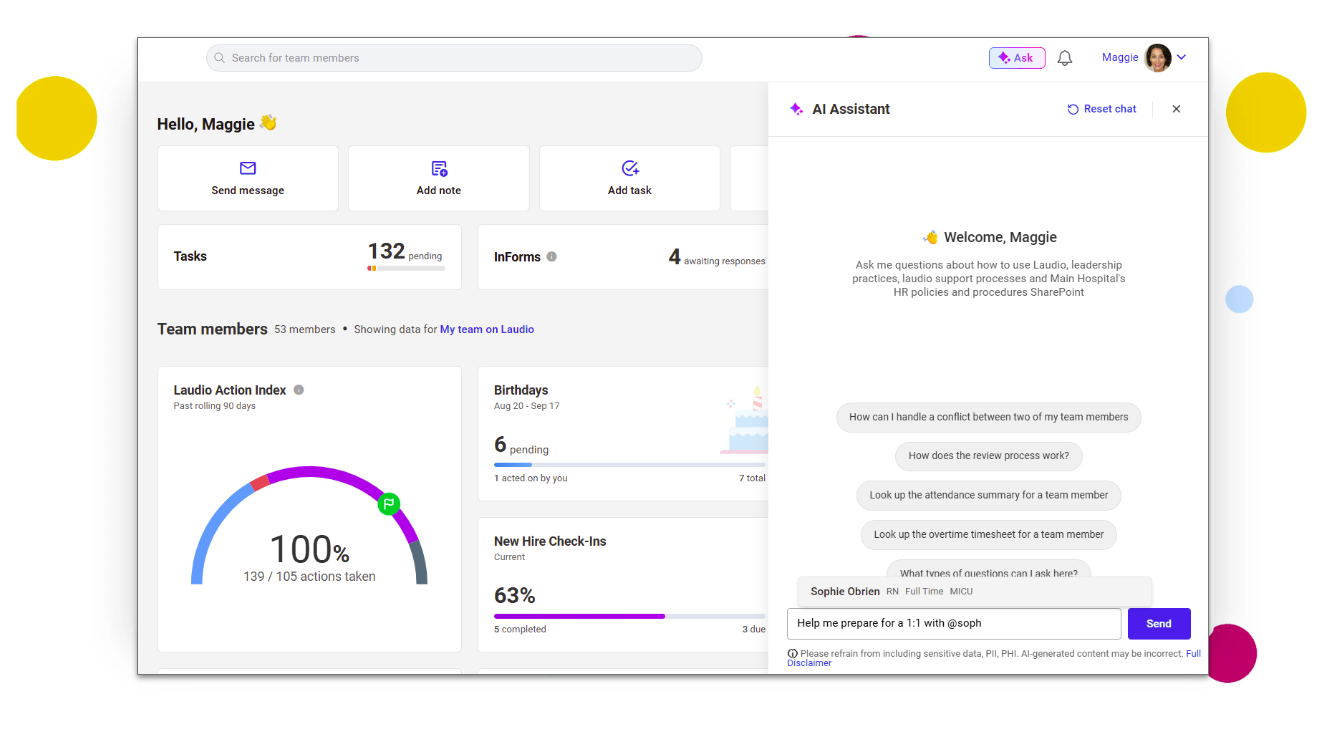
Task: Open the InForms awaiting responses card
Action: tap(623, 257)
